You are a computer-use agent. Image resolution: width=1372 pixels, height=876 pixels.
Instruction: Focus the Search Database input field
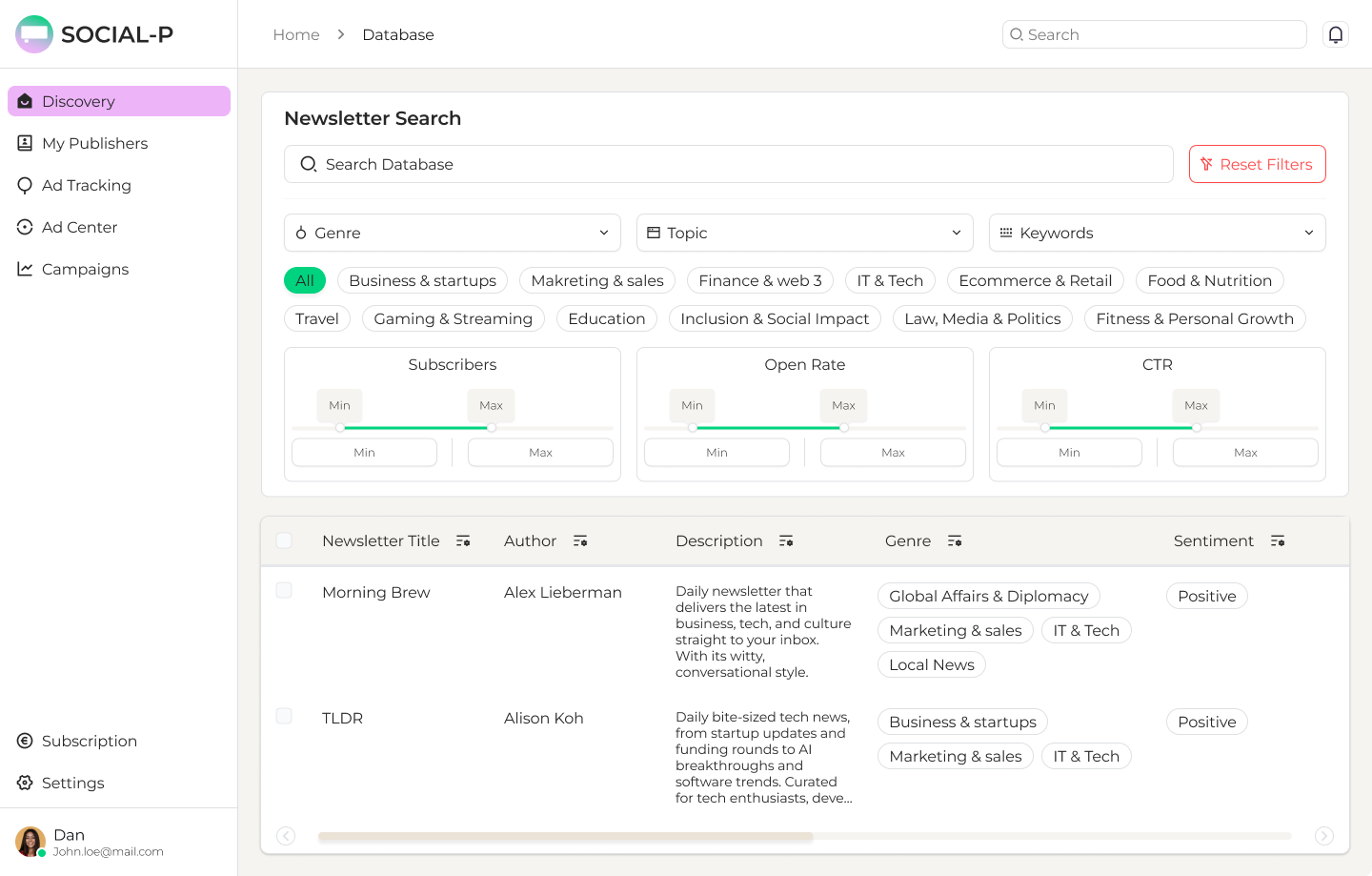coord(729,164)
